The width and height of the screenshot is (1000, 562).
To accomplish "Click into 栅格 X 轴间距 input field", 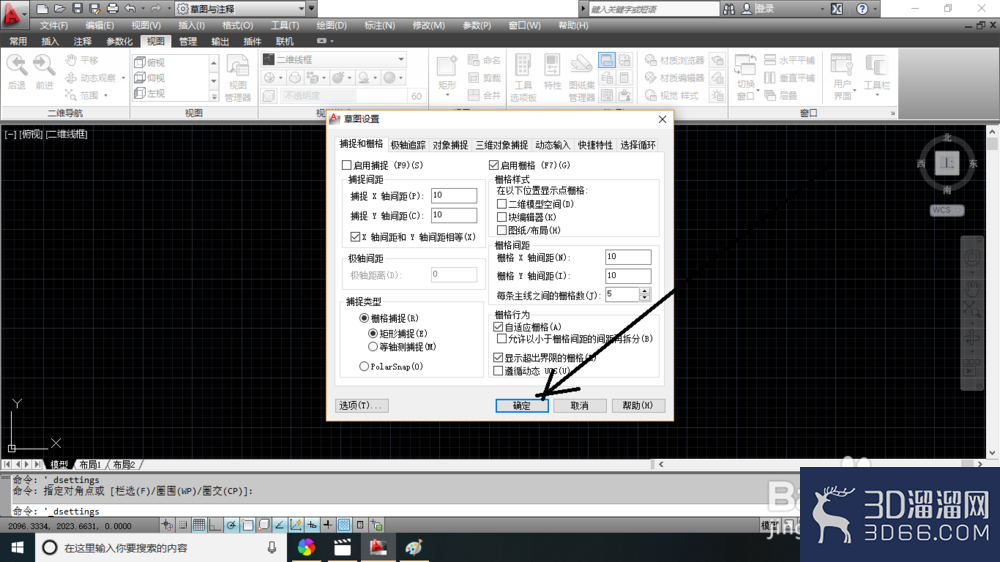I will click(628, 256).
